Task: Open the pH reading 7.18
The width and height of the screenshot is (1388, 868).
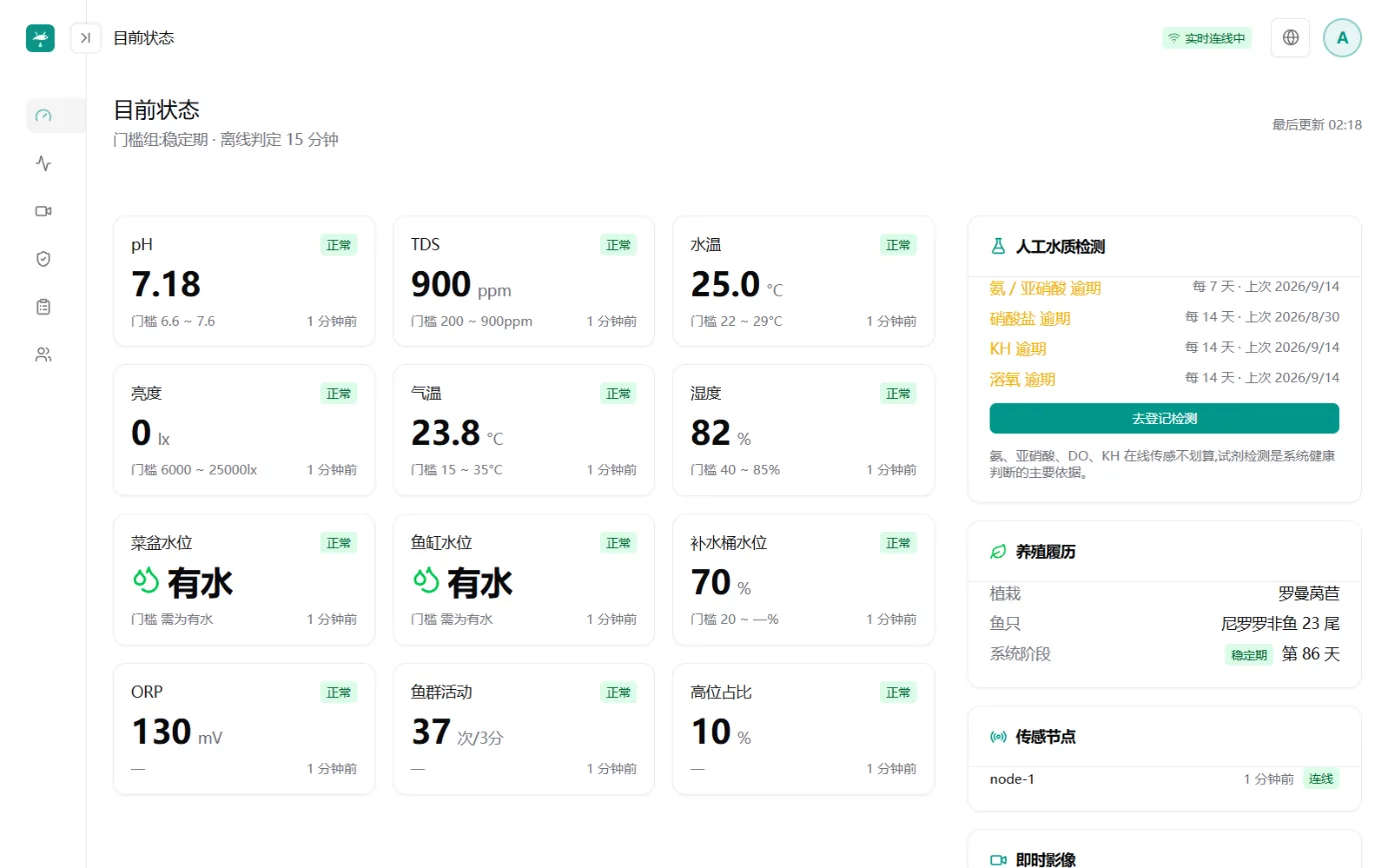Action: click(166, 284)
